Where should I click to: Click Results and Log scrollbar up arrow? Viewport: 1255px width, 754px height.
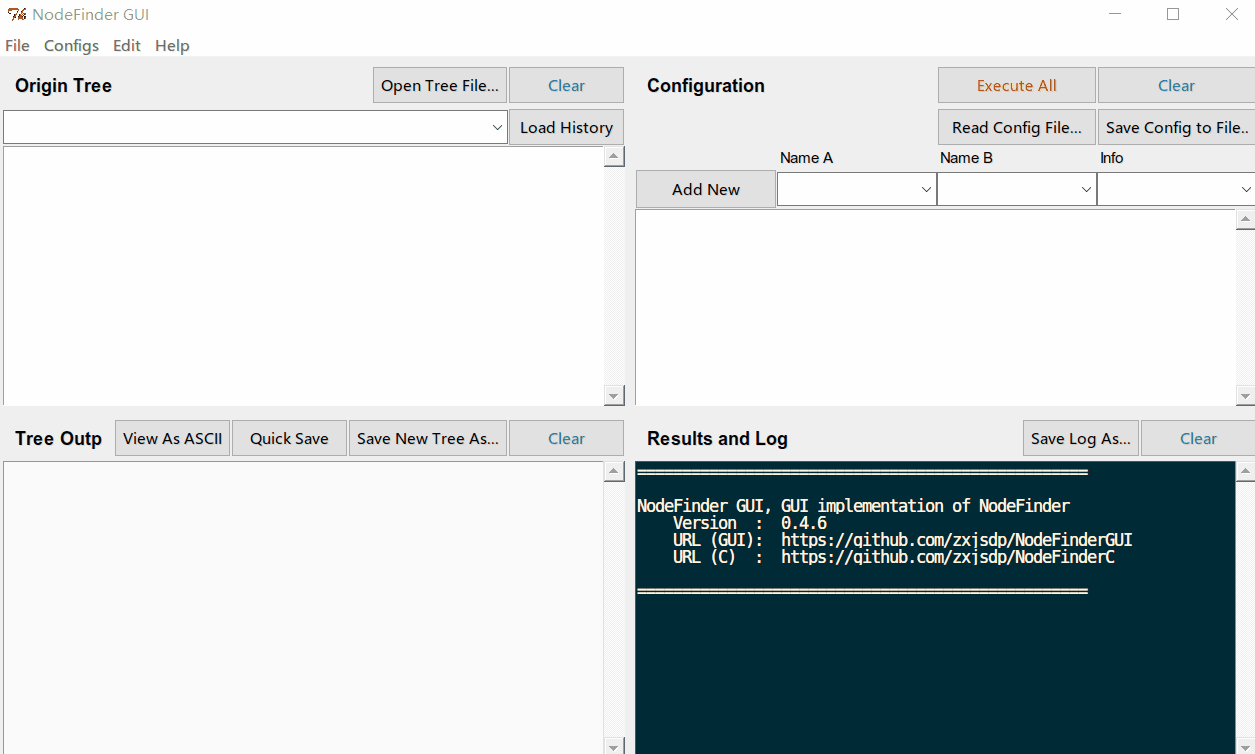pos(1245,471)
